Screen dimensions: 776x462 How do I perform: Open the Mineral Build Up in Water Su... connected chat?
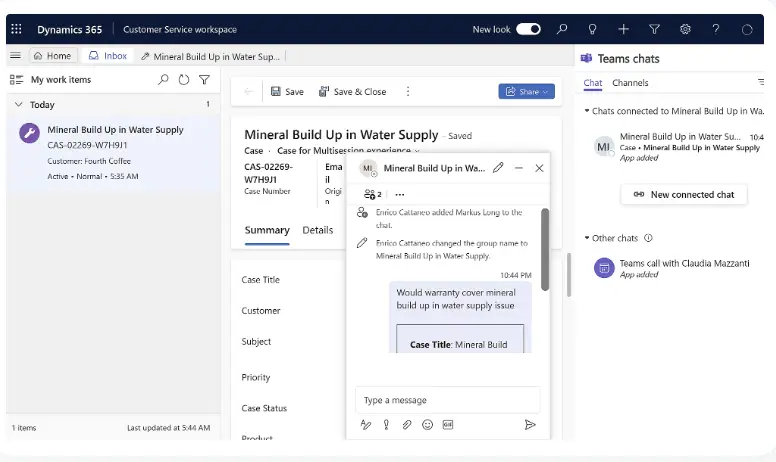(x=679, y=147)
